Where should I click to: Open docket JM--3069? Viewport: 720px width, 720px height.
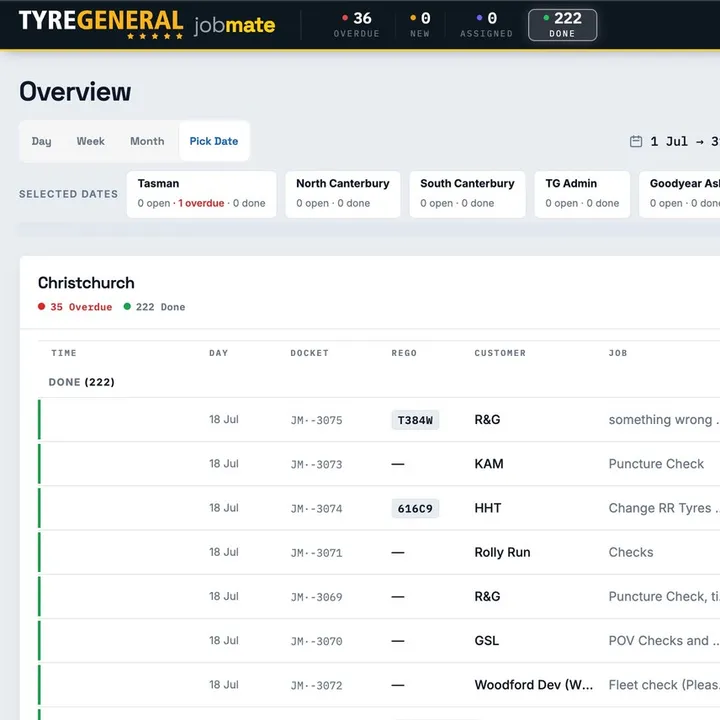coord(316,597)
